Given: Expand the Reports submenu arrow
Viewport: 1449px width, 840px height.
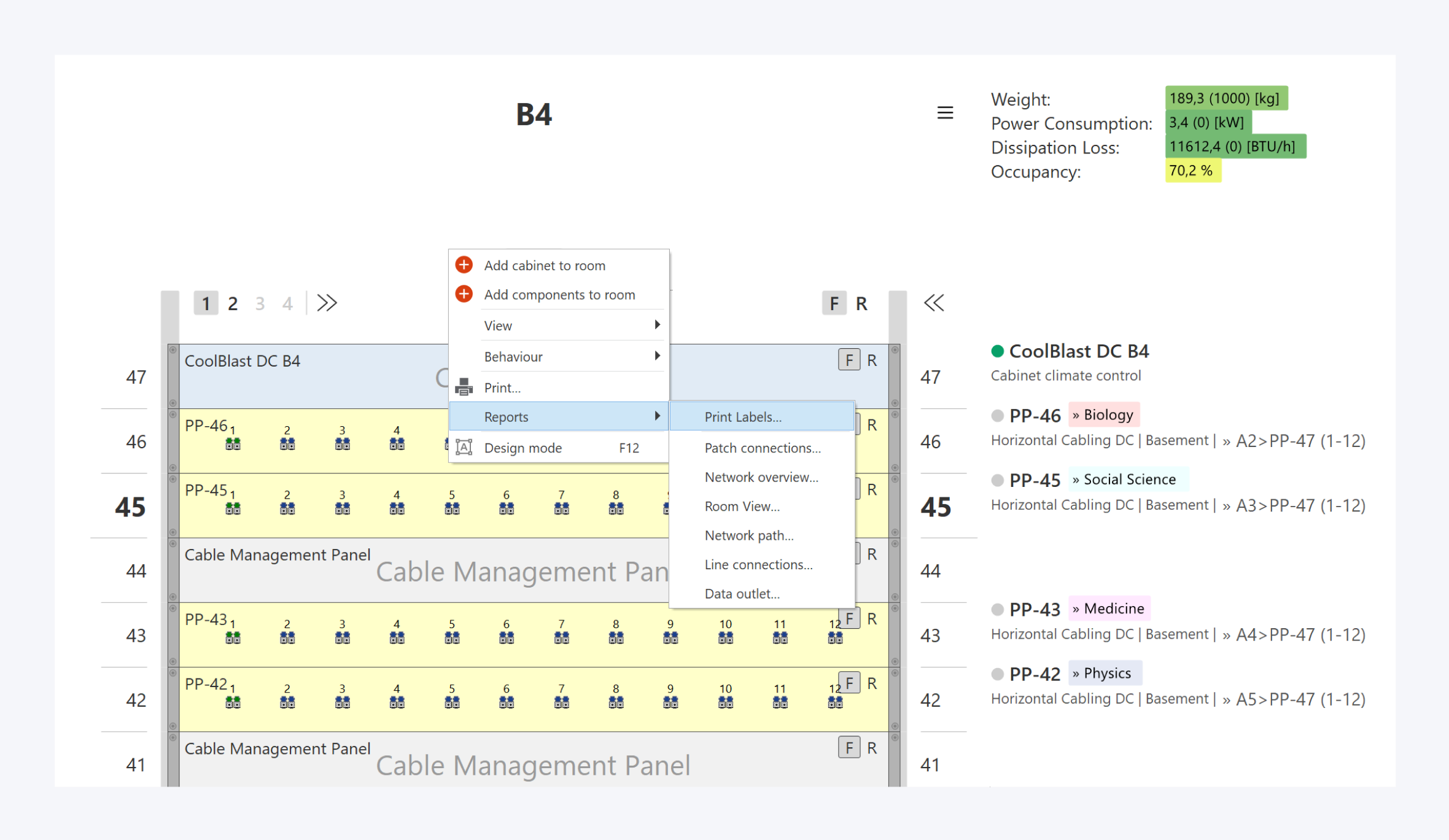Looking at the screenshot, I should point(657,416).
